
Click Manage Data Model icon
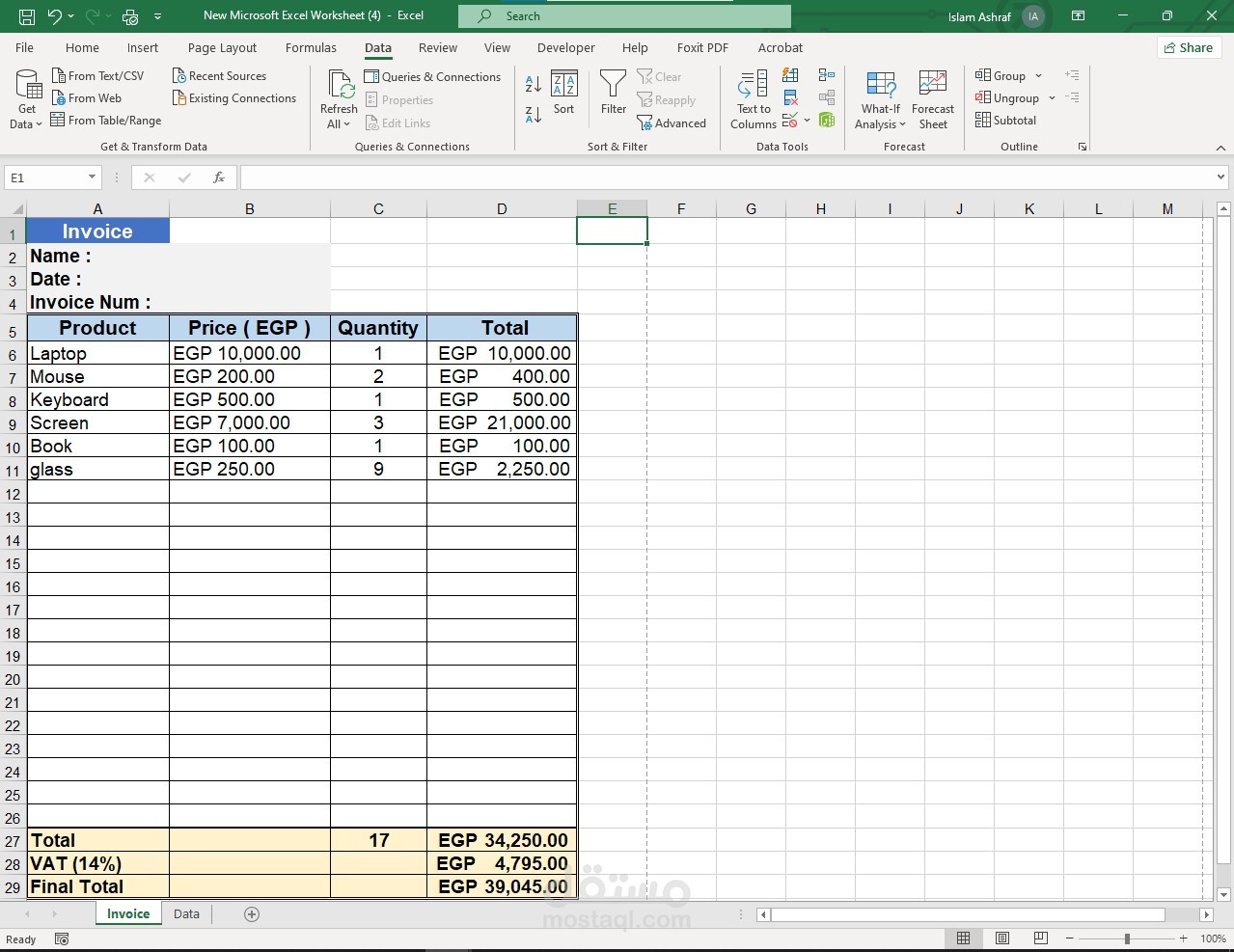(827, 120)
